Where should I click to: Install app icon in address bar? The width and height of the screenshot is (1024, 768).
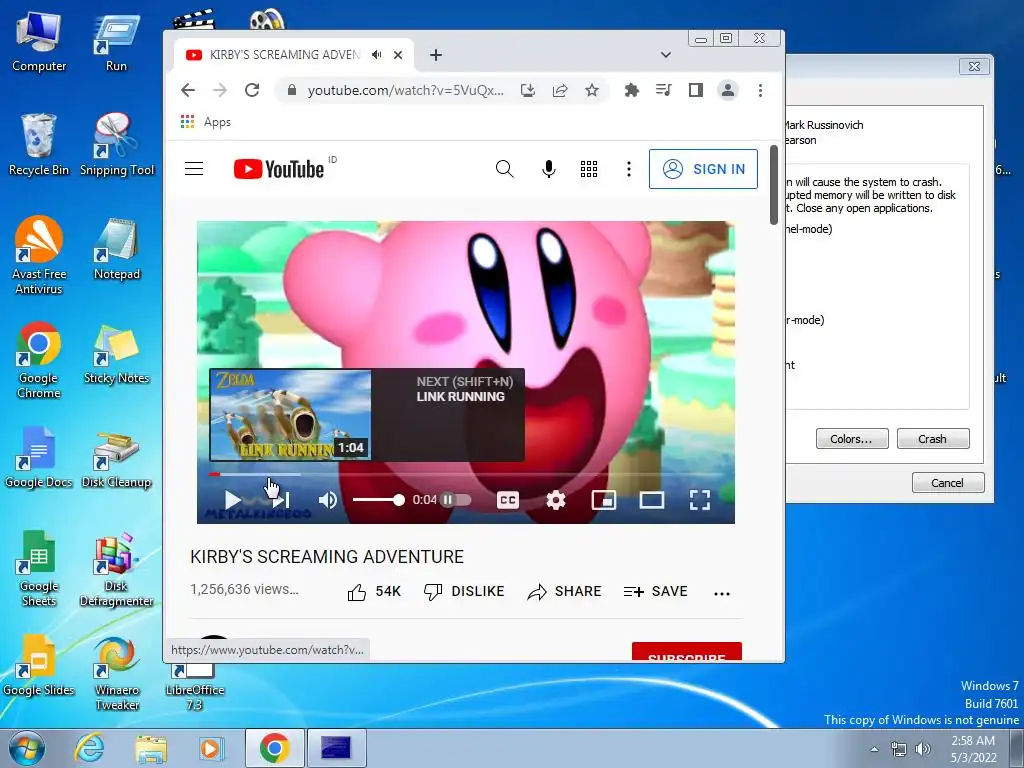528,90
